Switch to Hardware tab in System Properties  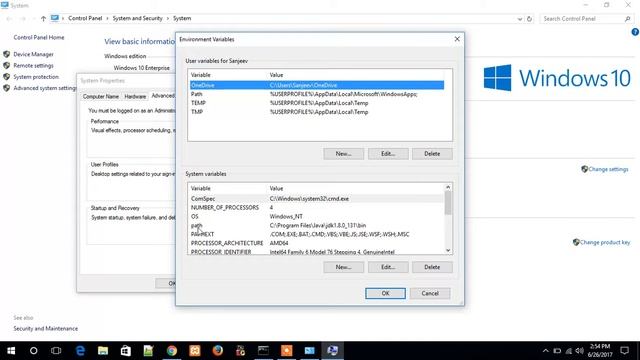(x=135, y=97)
